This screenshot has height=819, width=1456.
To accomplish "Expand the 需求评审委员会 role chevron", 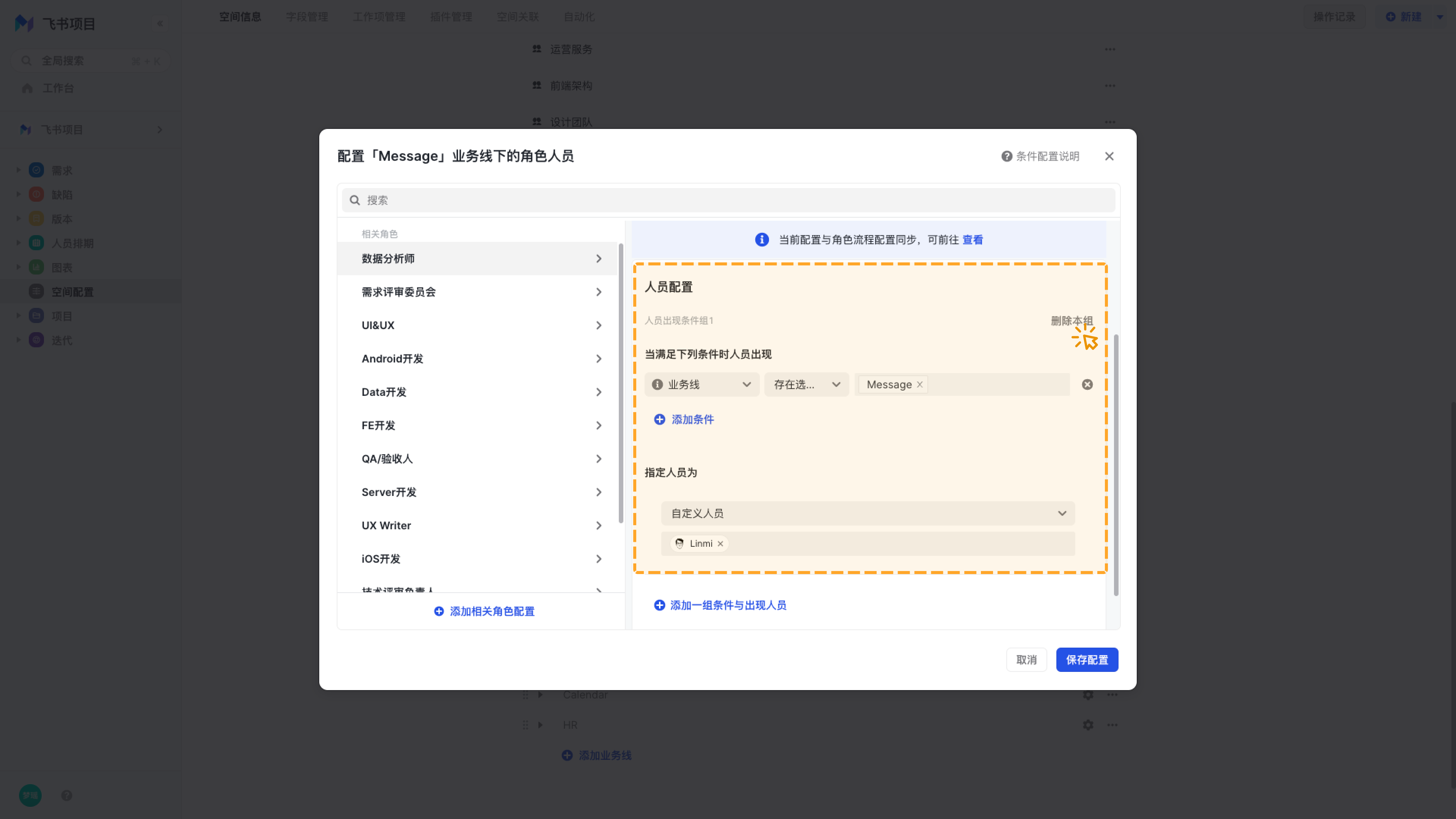I will (x=599, y=292).
